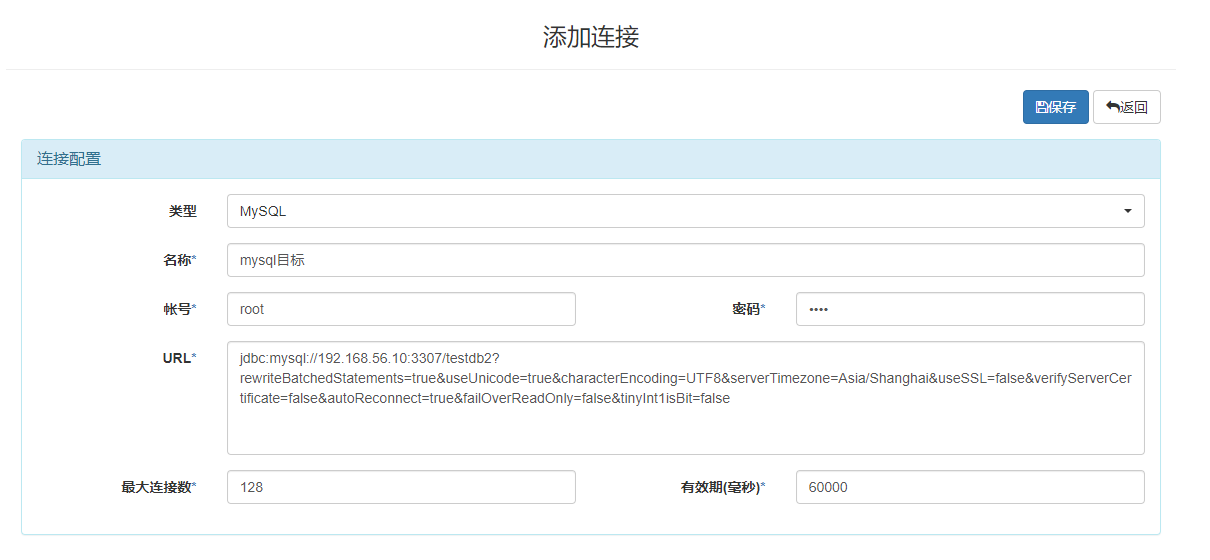Focus the 有效期(毫秒) field with 60000

tap(970, 487)
